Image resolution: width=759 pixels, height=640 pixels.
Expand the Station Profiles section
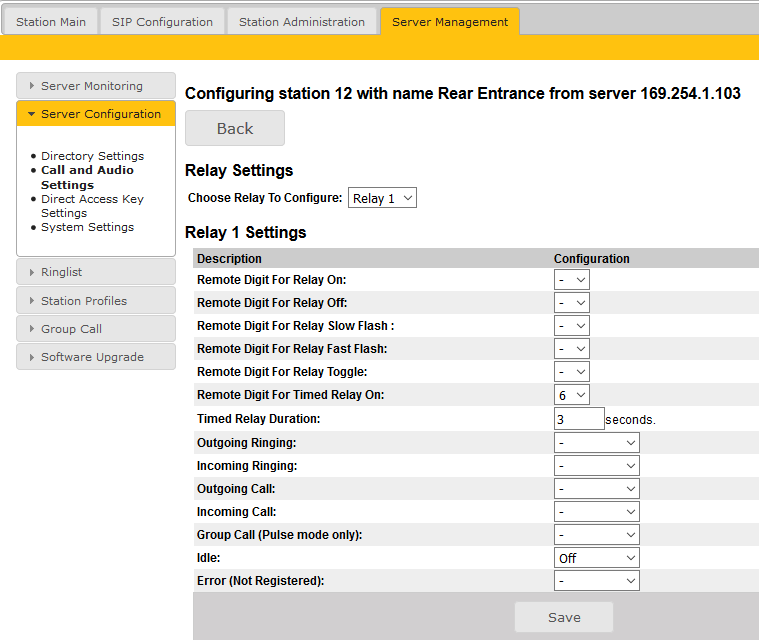(x=96, y=301)
